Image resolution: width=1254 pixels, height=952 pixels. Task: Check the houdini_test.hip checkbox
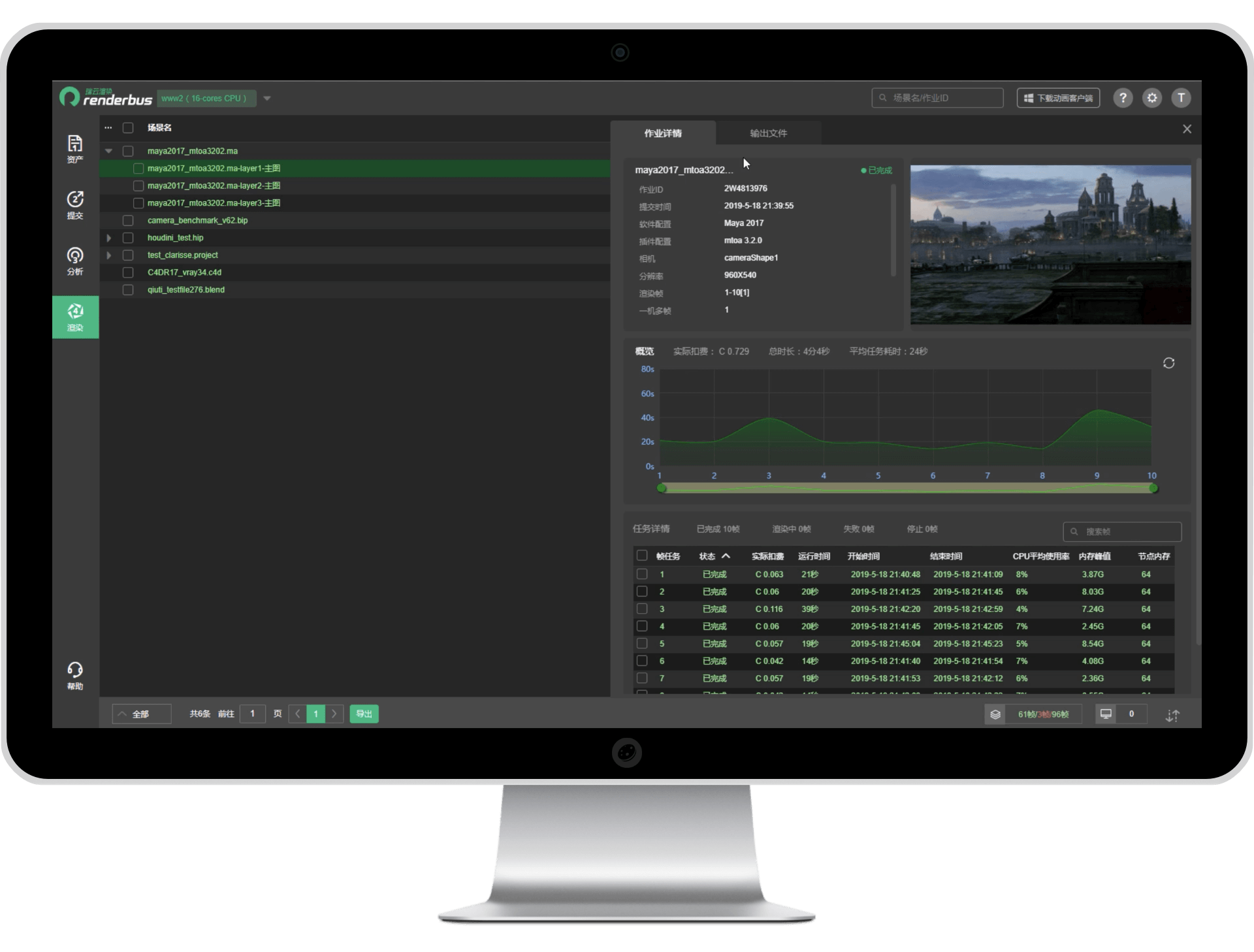click(x=128, y=238)
